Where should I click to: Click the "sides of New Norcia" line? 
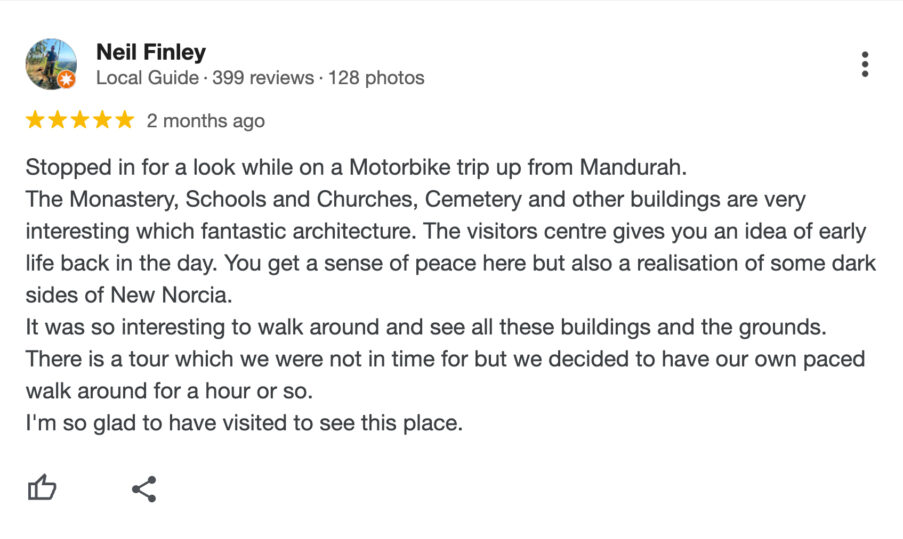(129, 295)
